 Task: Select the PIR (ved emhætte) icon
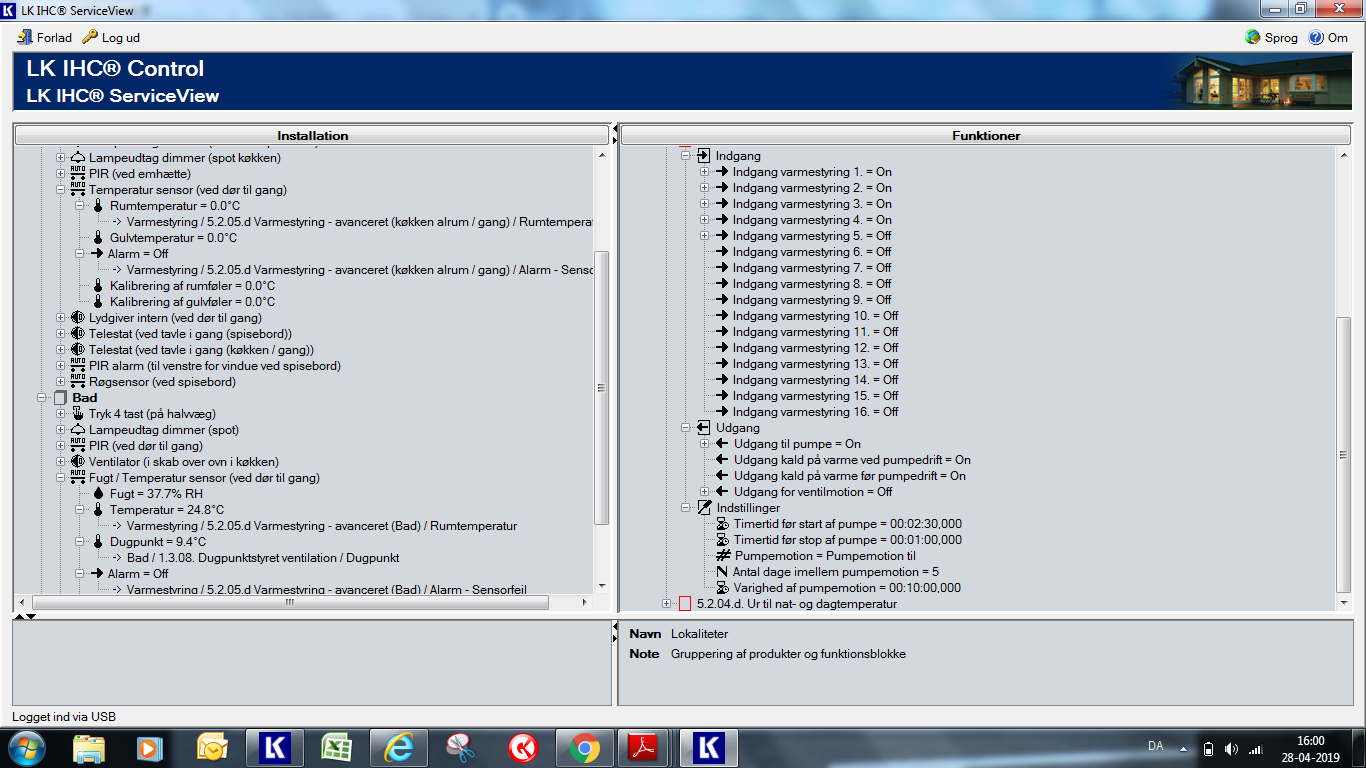[x=78, y=174]
